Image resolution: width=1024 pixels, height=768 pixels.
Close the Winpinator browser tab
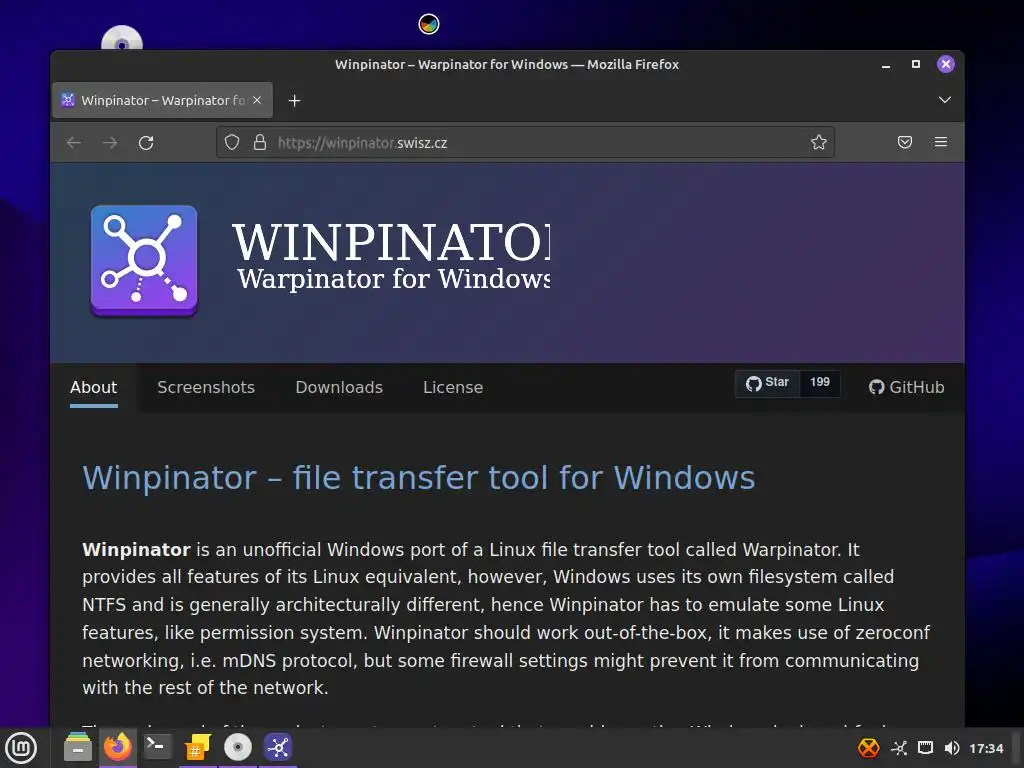pyautogui.click(x=257, y=100)
